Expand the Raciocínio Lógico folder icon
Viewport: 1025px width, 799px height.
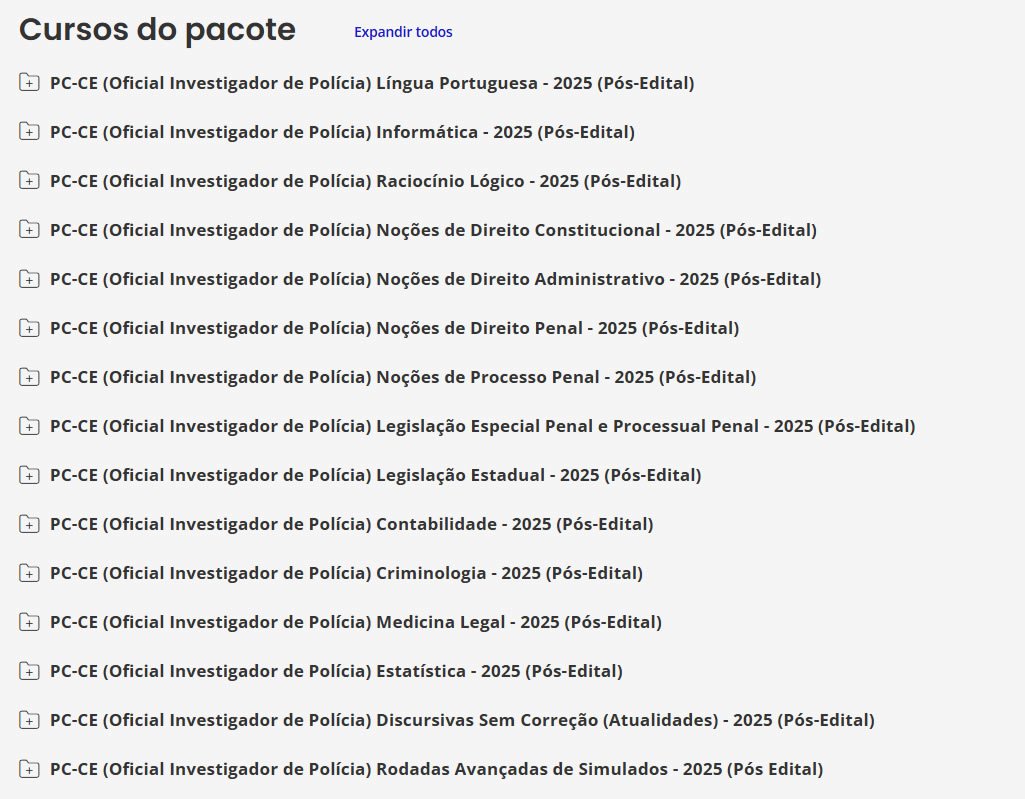pos(29,181)
